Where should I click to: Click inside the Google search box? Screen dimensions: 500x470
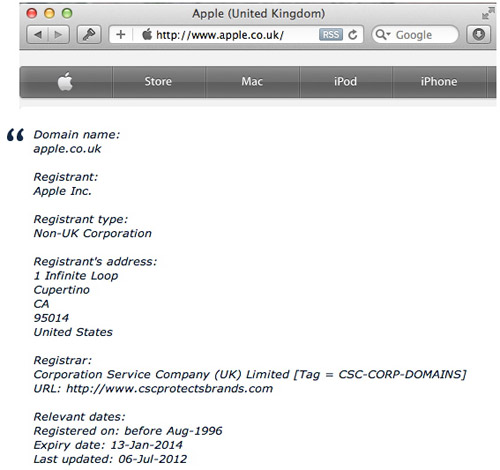[x=415, y=35]
